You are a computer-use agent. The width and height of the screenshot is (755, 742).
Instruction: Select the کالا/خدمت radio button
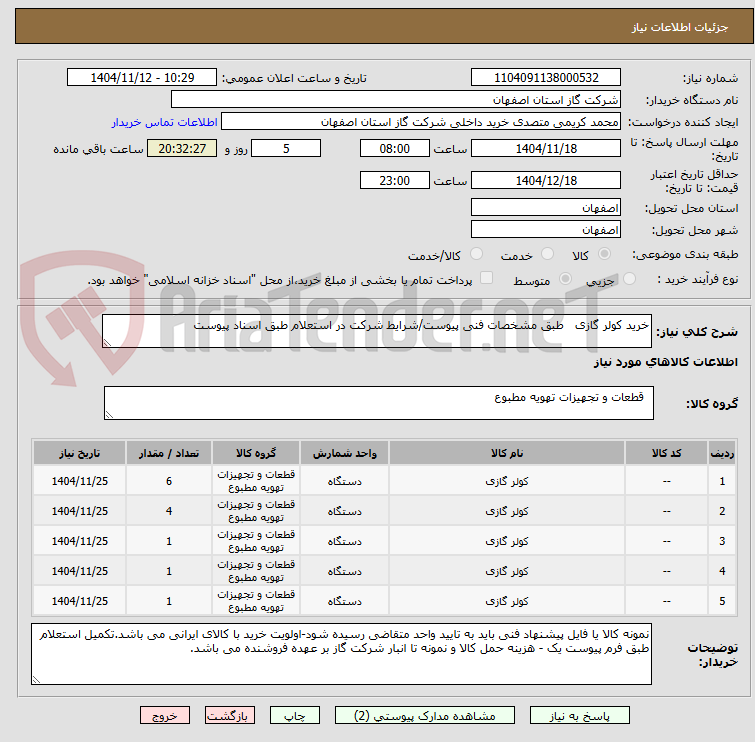476,254
